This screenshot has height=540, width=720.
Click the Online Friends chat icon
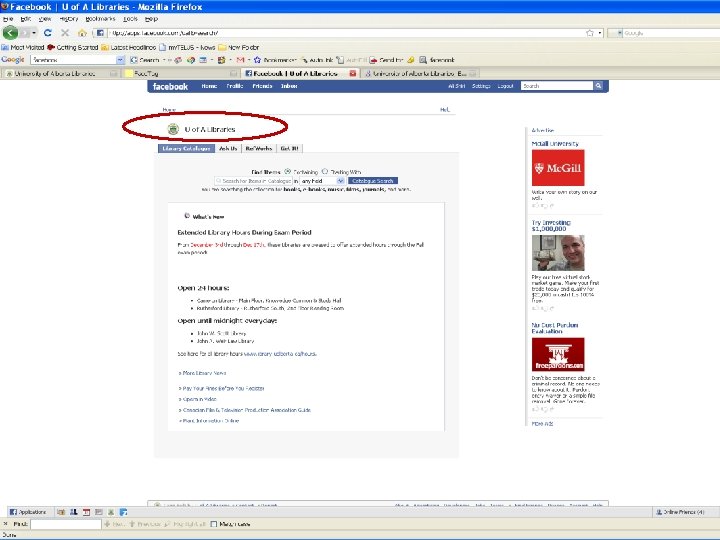click(659, 512)
